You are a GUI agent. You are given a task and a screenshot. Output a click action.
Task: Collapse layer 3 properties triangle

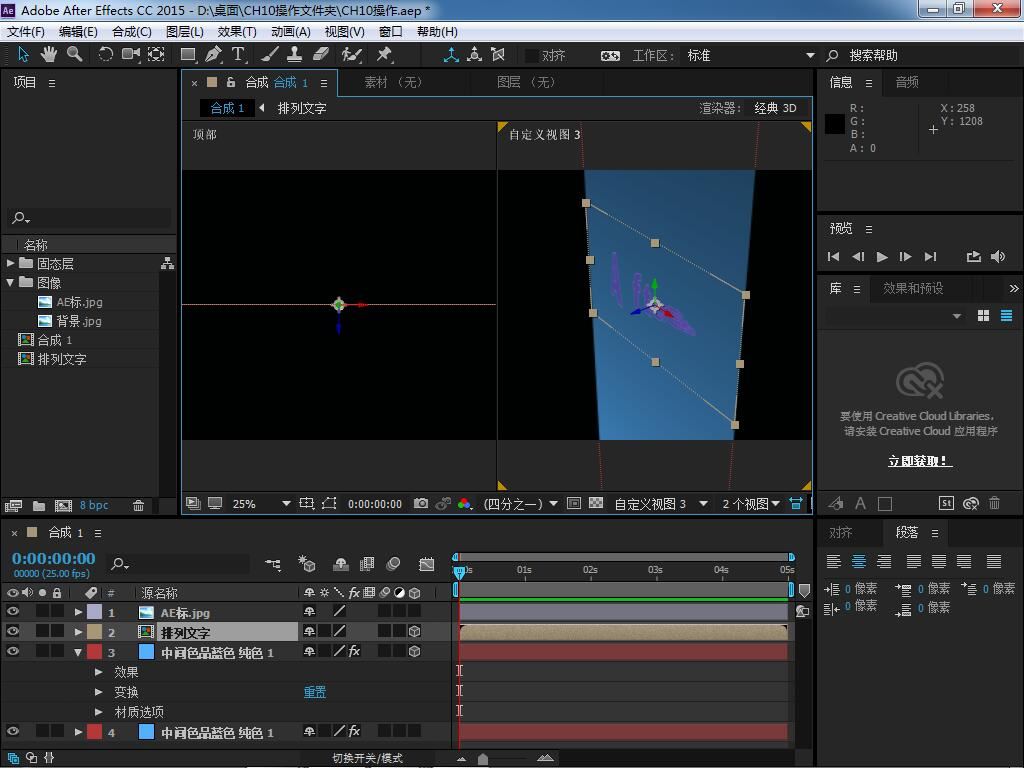(x=78, y=652)
